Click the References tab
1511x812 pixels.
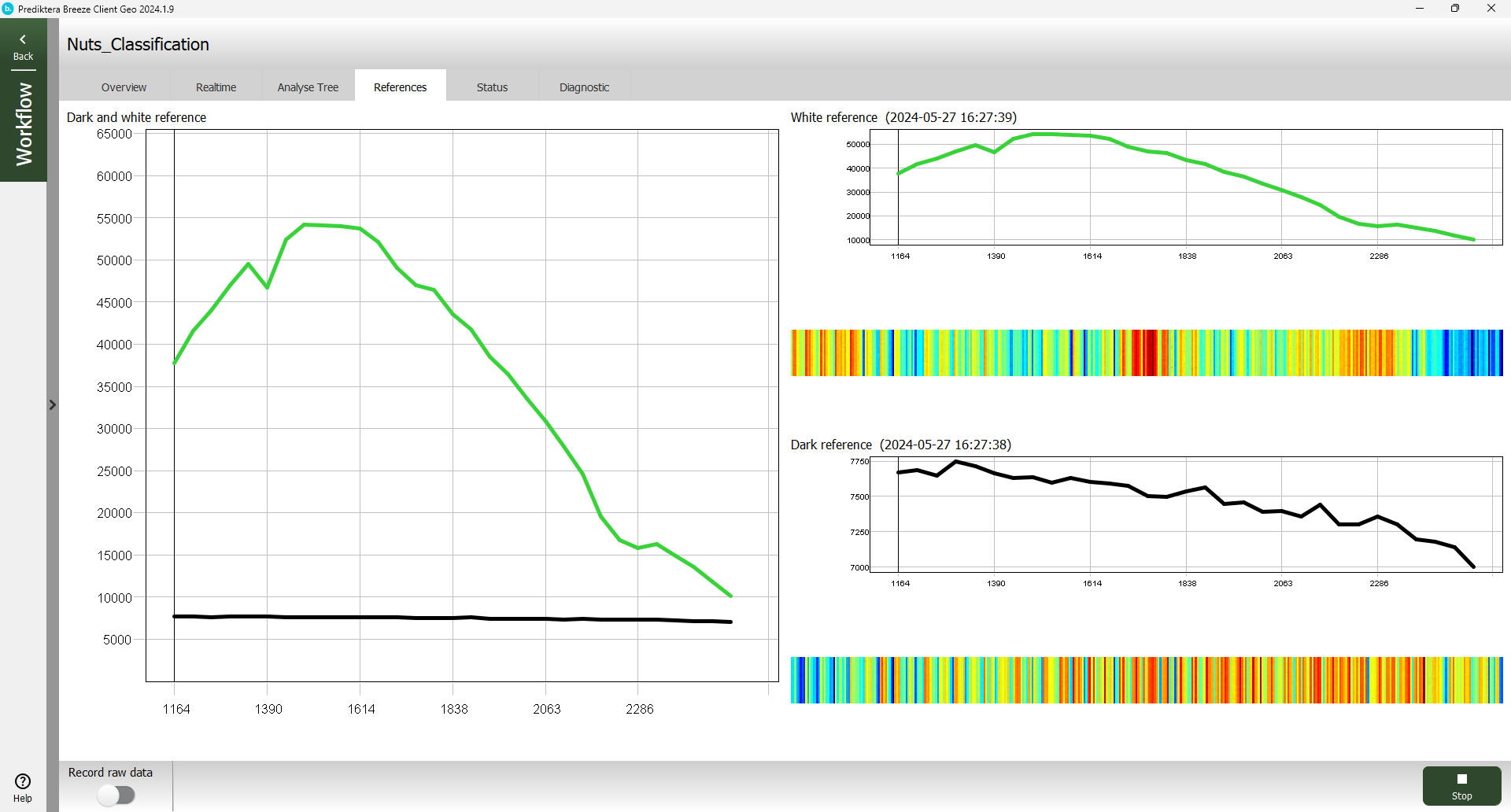coord(400,87)
